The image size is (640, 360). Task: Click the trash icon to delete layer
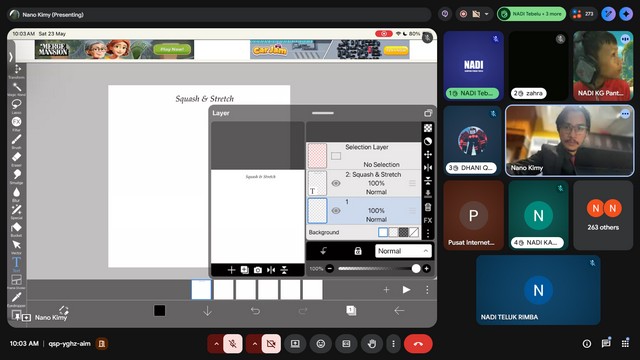click(x=427, y=207)
